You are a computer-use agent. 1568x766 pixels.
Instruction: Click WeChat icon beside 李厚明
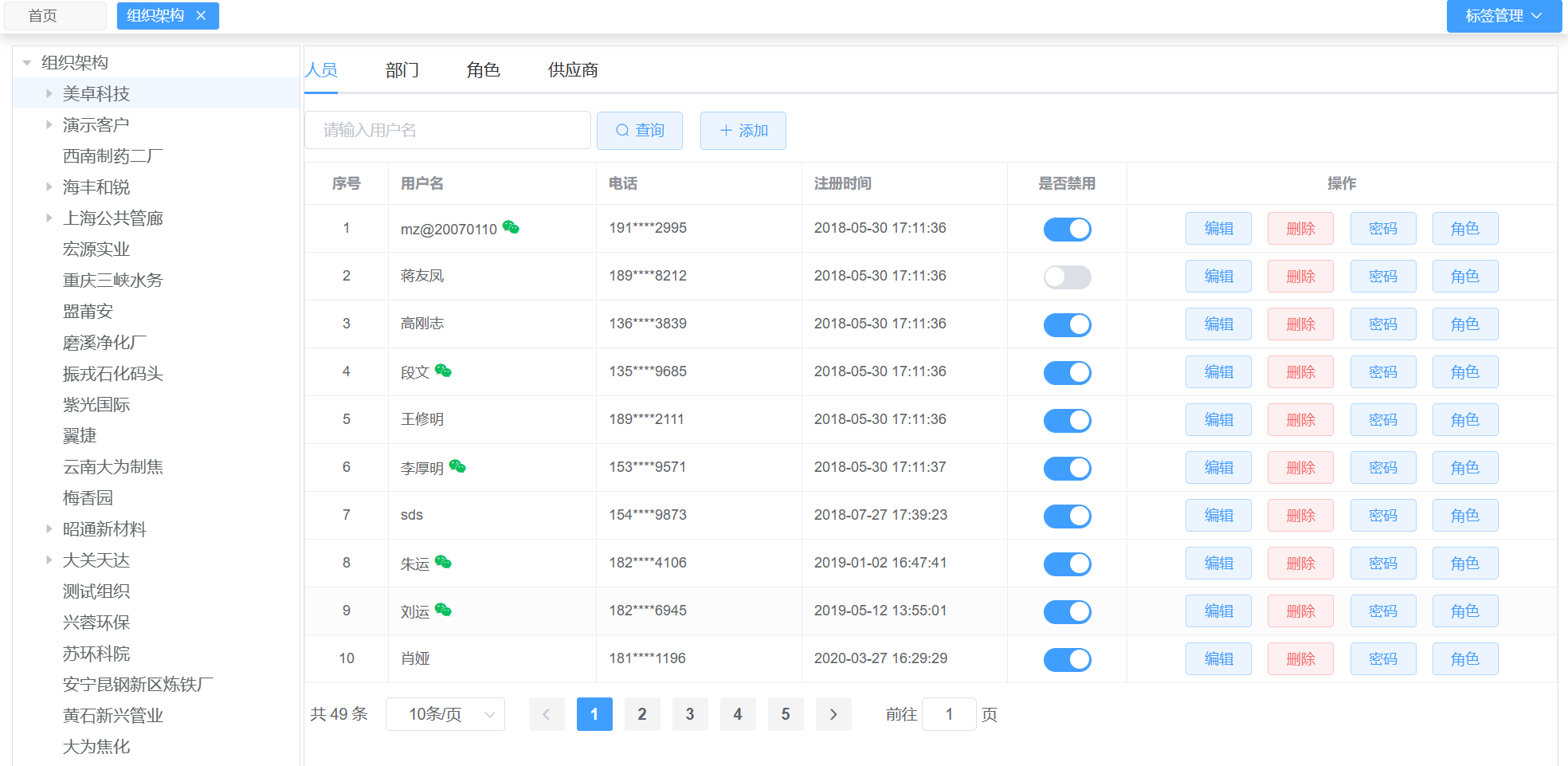click(x=457, y=467)
